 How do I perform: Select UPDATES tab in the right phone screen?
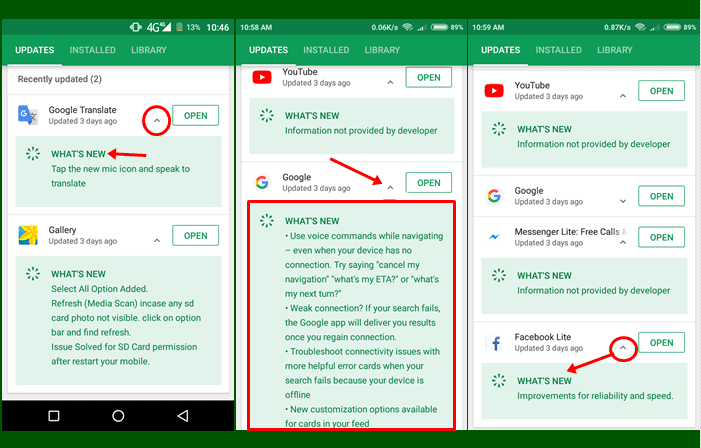(501, 50)
